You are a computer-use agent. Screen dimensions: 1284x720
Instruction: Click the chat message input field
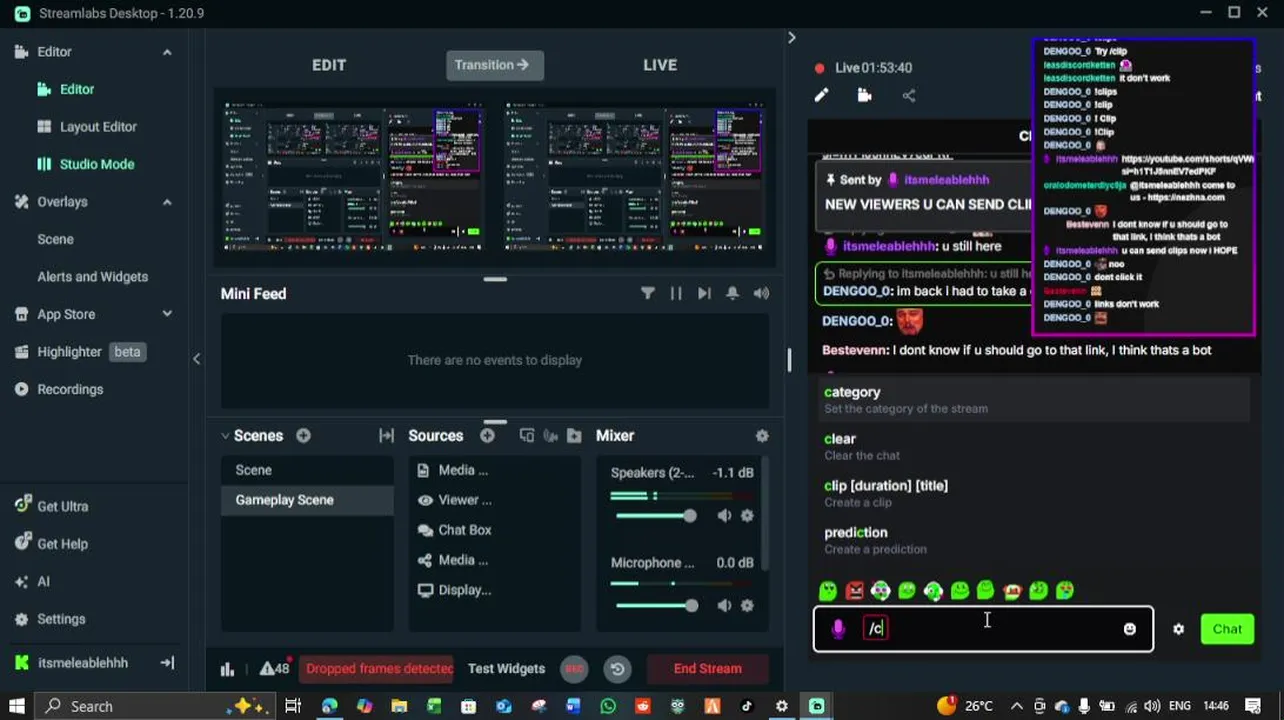click(983, 629)
